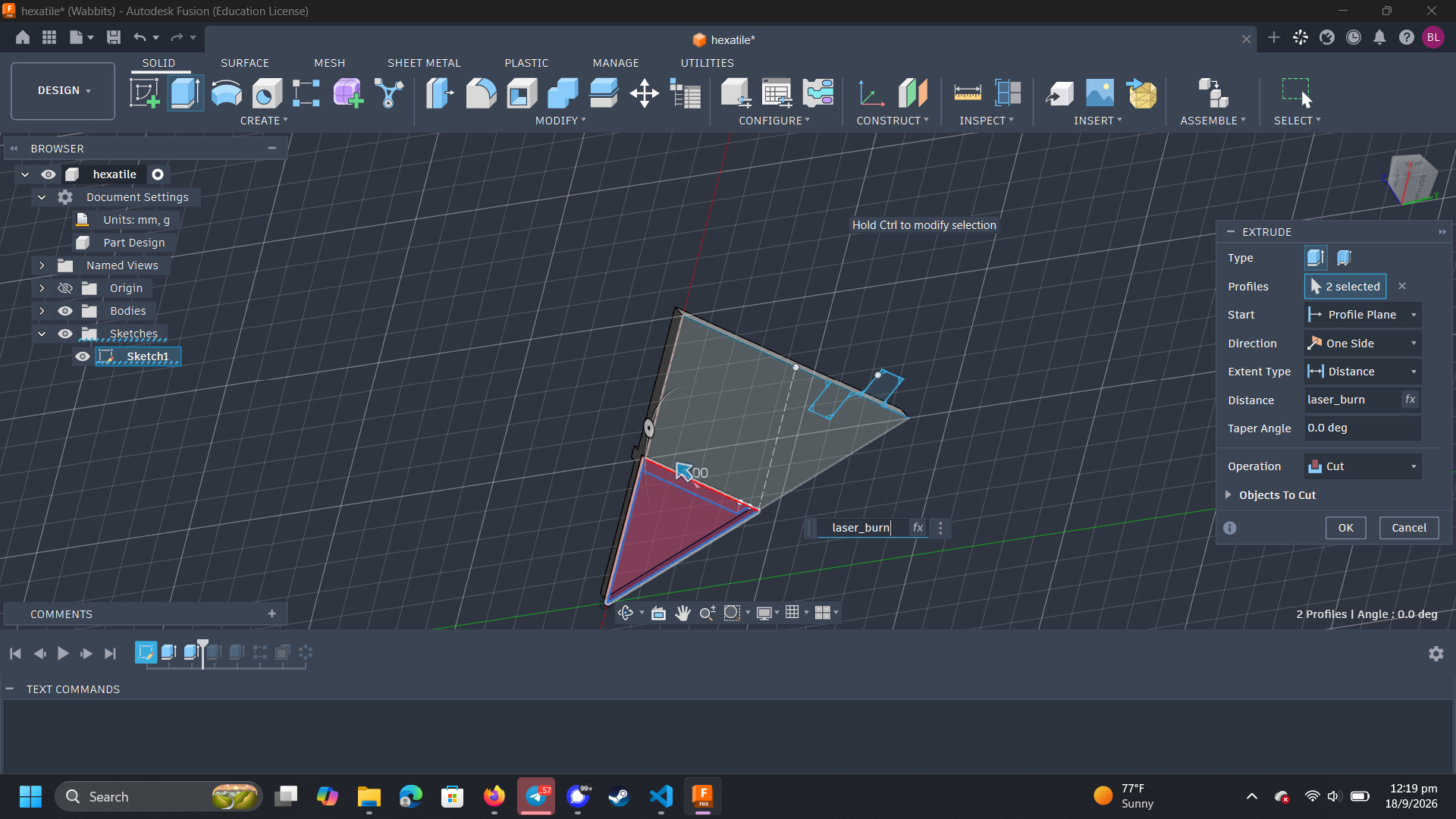
Task: Click the Press Pull tool
Action: point(439,93)
